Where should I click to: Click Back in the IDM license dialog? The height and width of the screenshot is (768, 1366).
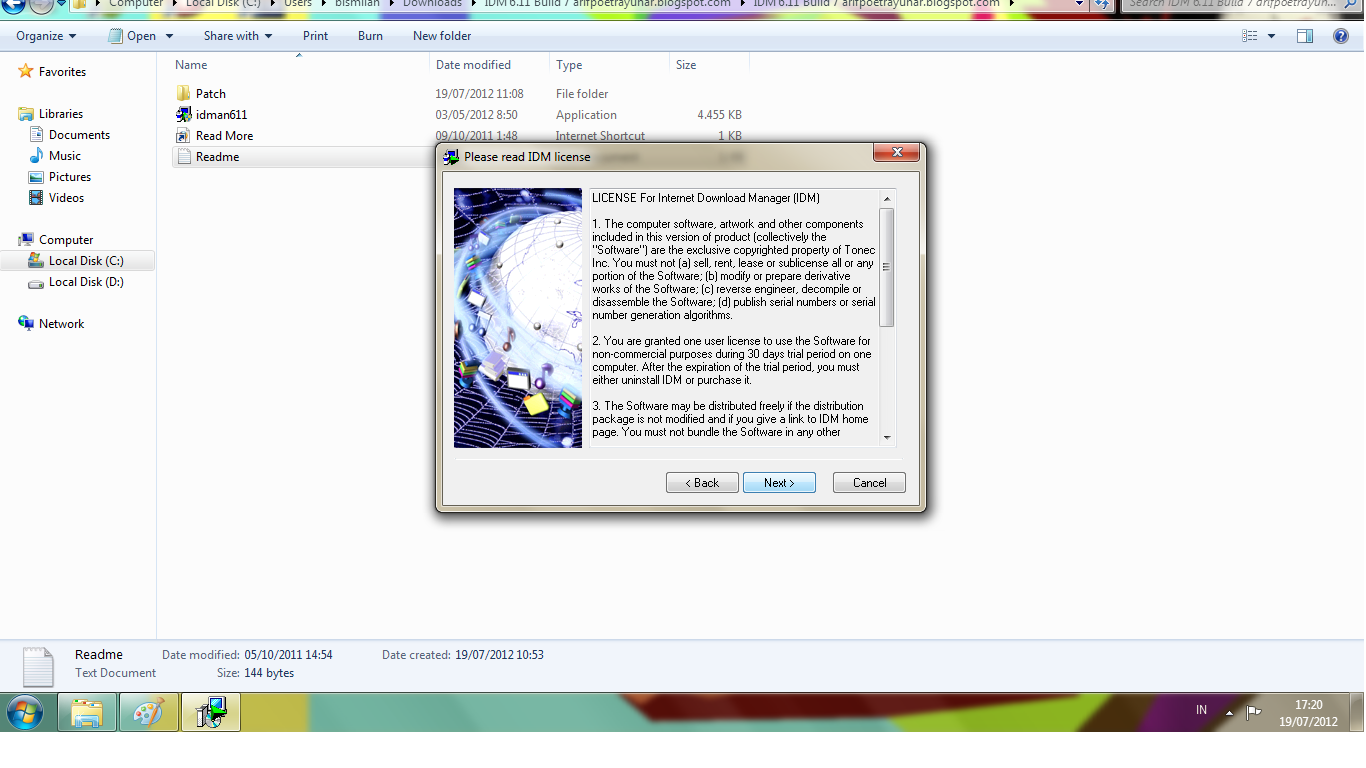click(702, 483)
